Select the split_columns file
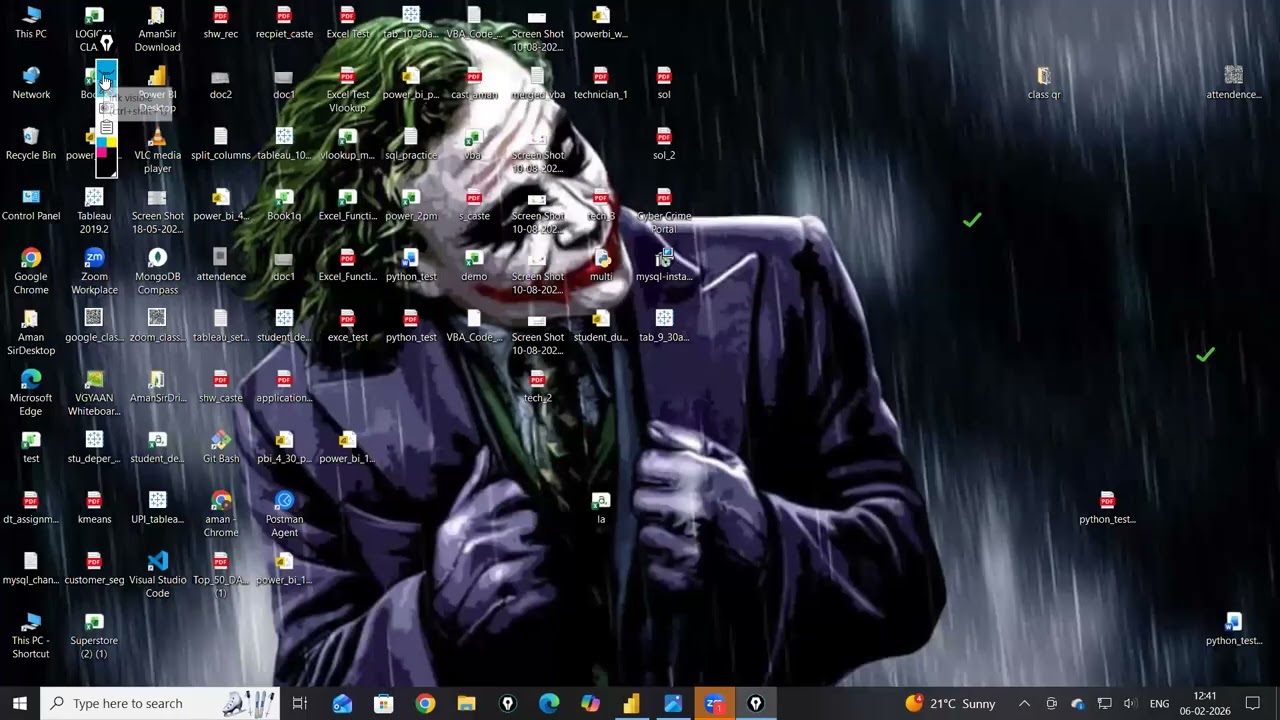 [x=221, y=144]
